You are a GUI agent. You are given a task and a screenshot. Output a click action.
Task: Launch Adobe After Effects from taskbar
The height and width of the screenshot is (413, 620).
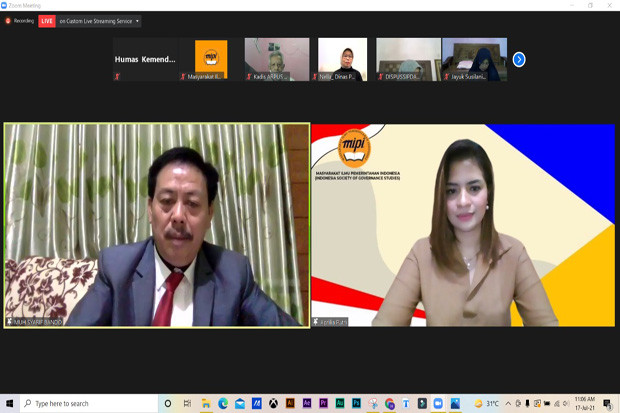[x=307, y=403]
